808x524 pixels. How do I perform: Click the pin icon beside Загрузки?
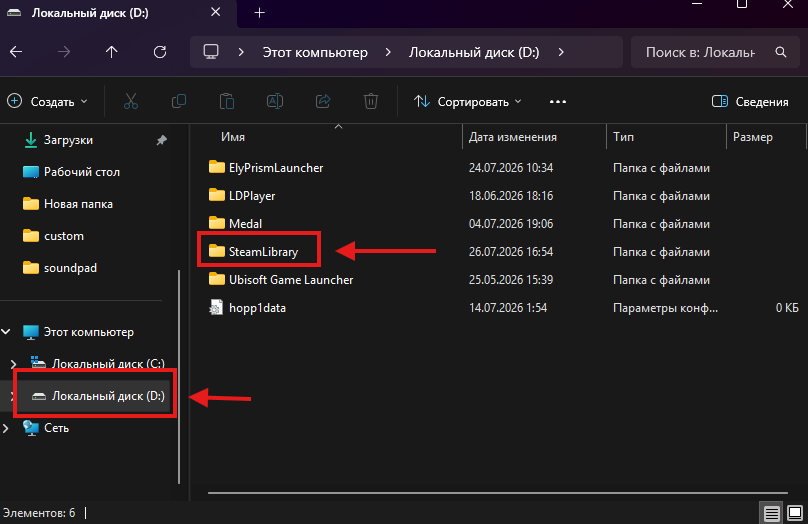(162, 140)
